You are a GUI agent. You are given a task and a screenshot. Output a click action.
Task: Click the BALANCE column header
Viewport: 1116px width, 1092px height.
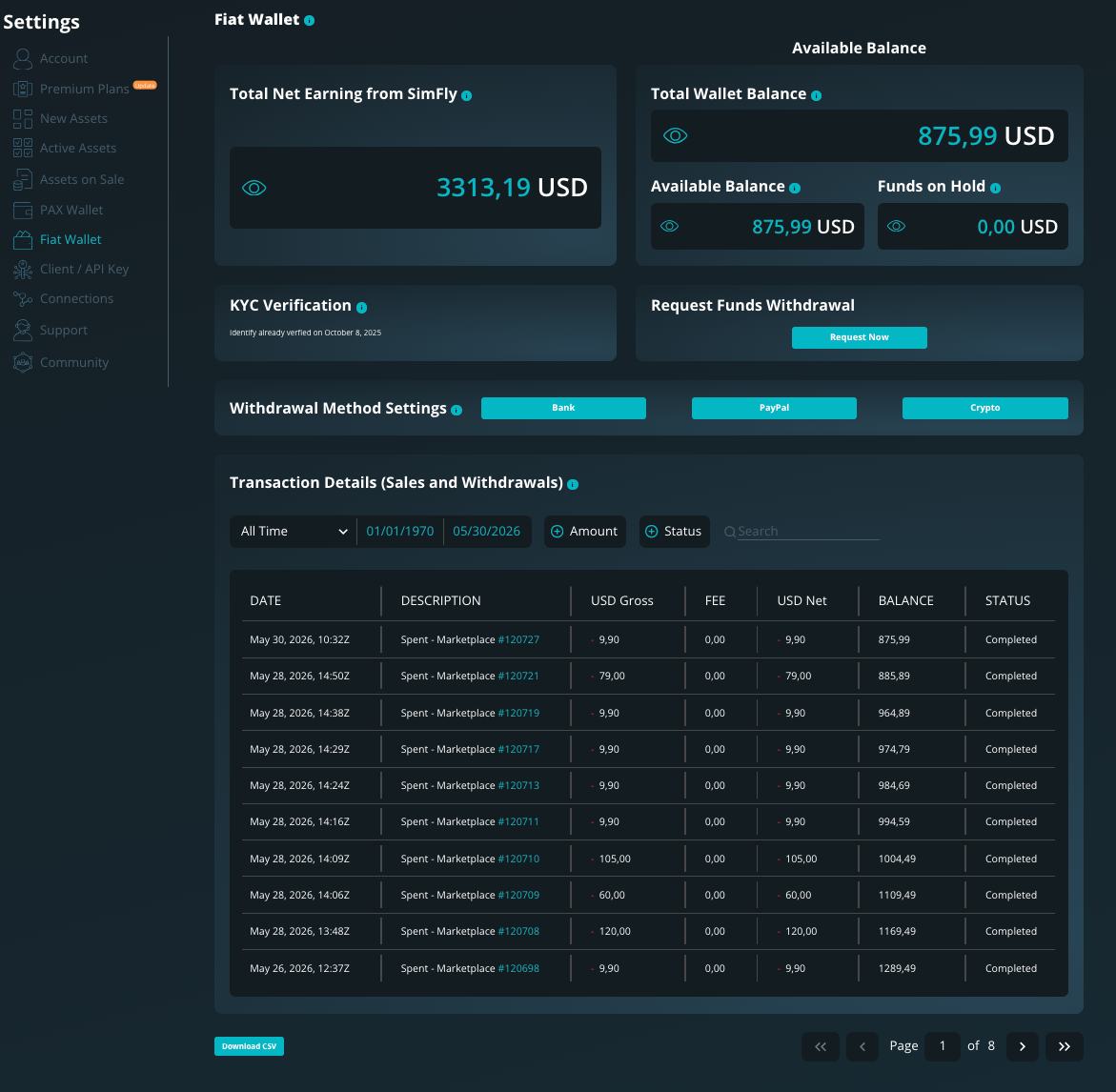905,600
